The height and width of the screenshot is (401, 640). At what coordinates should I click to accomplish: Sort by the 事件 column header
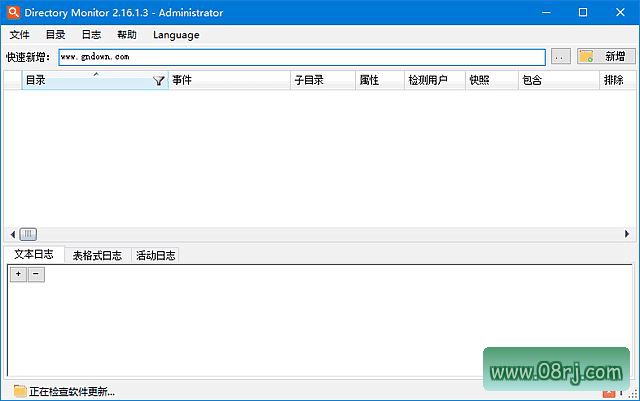[228, 80]
